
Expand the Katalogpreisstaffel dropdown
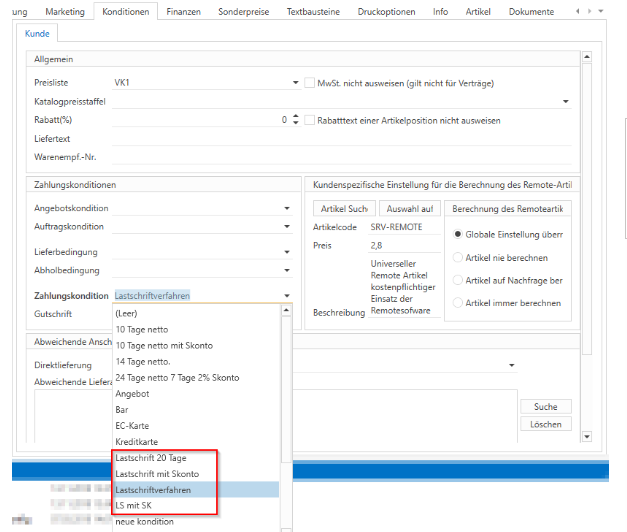pyautogui.click(x=566, y=101)
